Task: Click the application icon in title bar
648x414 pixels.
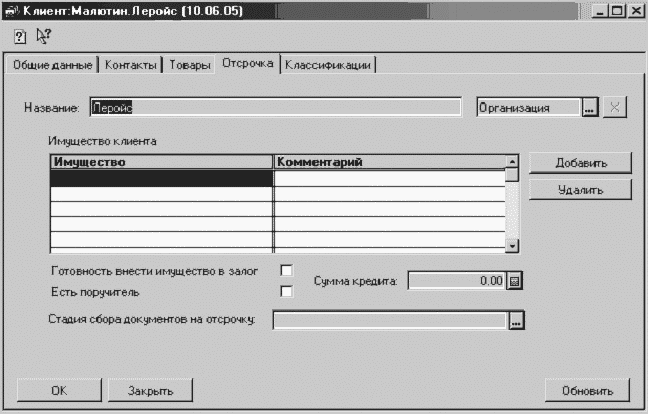Action: click(x=12, y=10)
